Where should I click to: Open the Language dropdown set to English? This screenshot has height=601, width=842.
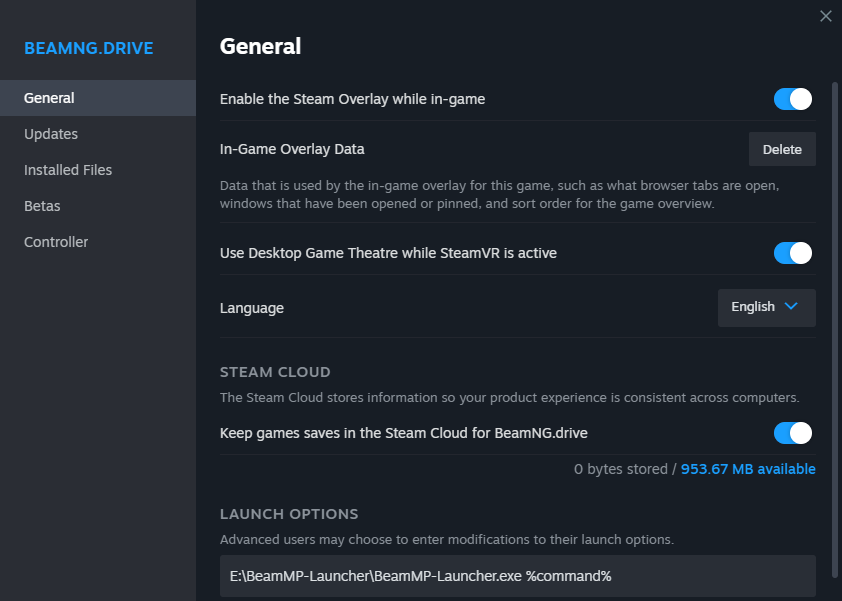click(766, 308)
